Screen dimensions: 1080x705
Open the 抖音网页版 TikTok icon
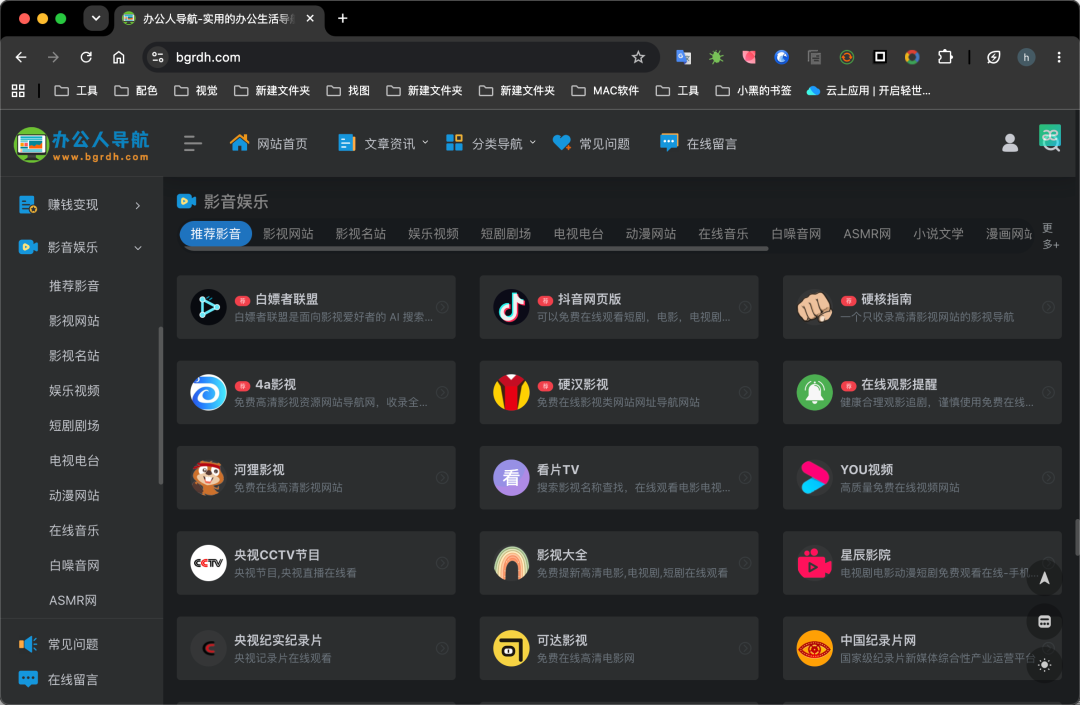(x=511, y=307)
